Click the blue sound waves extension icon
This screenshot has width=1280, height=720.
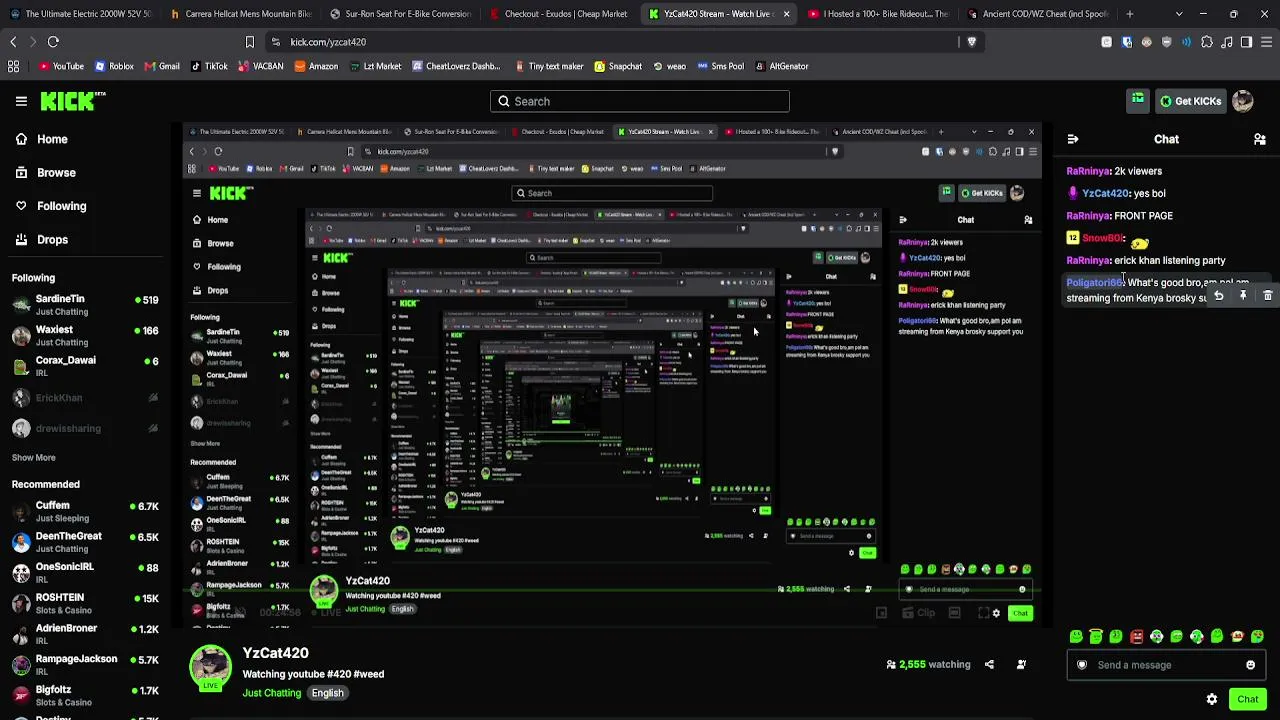1186,42
